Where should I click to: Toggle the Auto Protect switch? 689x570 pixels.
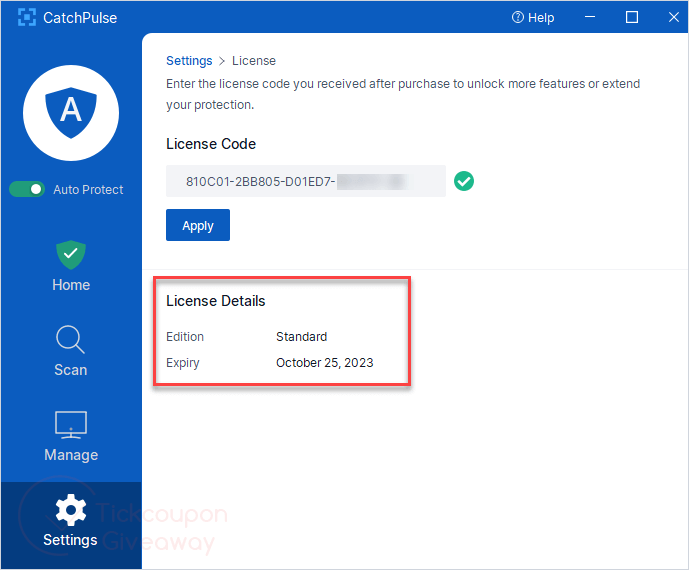coord(27,189)
